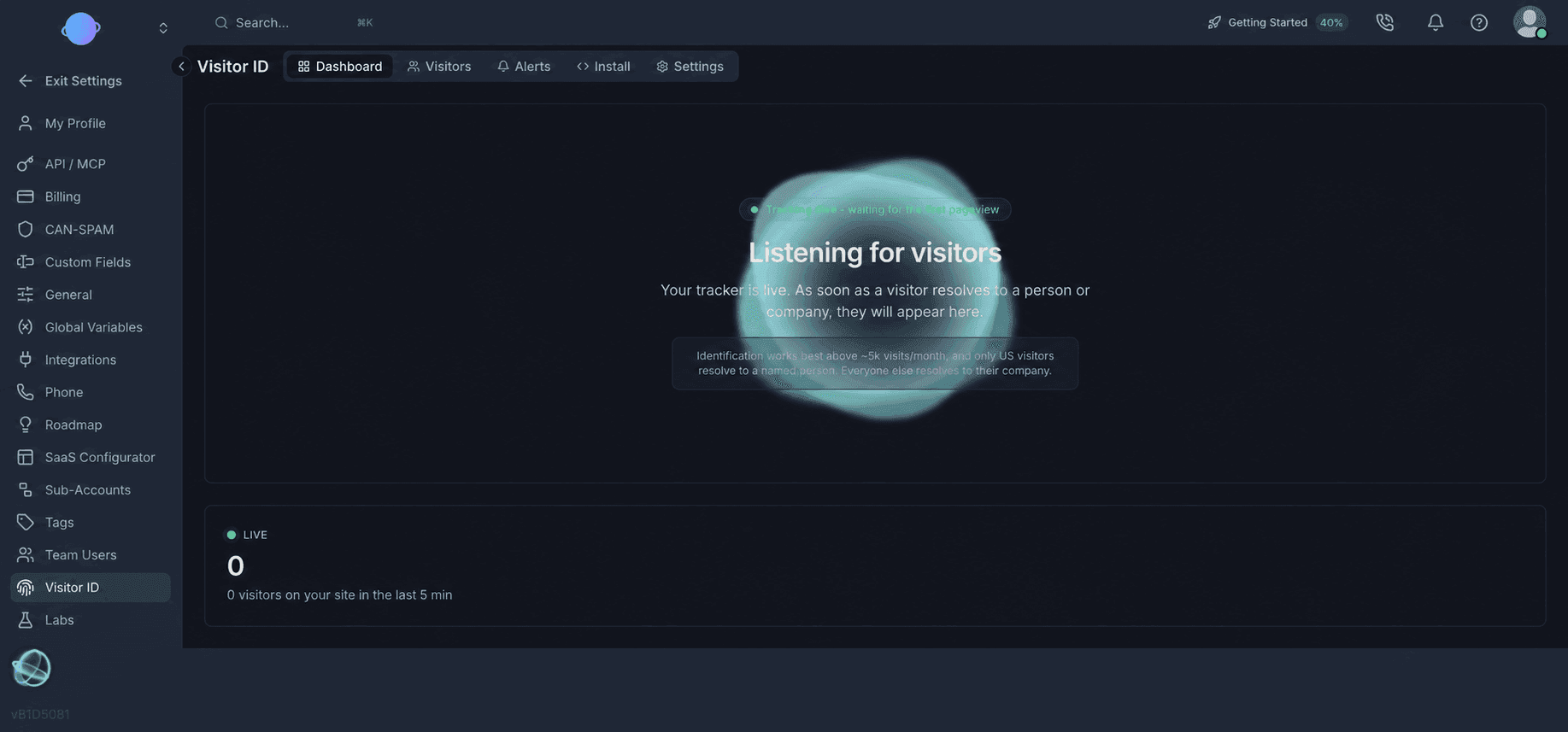The image size is (1568, 732).
Task: Switch to the Visitors tab
Action: point(439,67)
